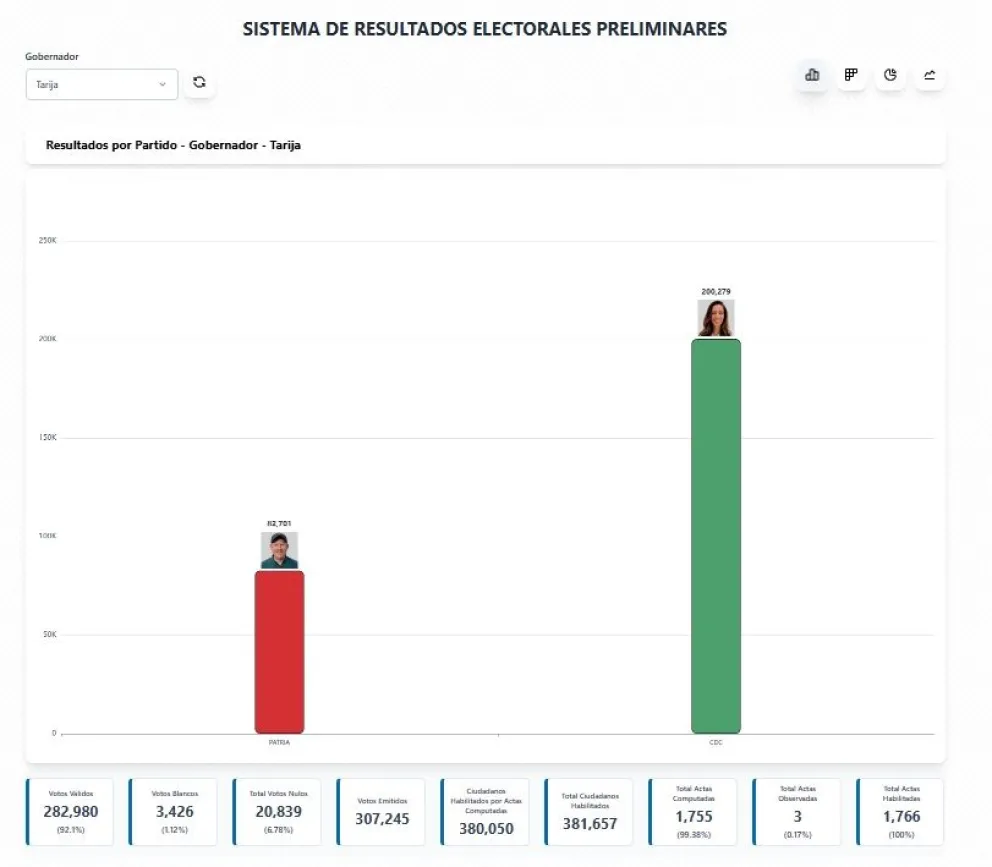
Task: Switch to the pie chart view
Action: [x=890, y=75]
